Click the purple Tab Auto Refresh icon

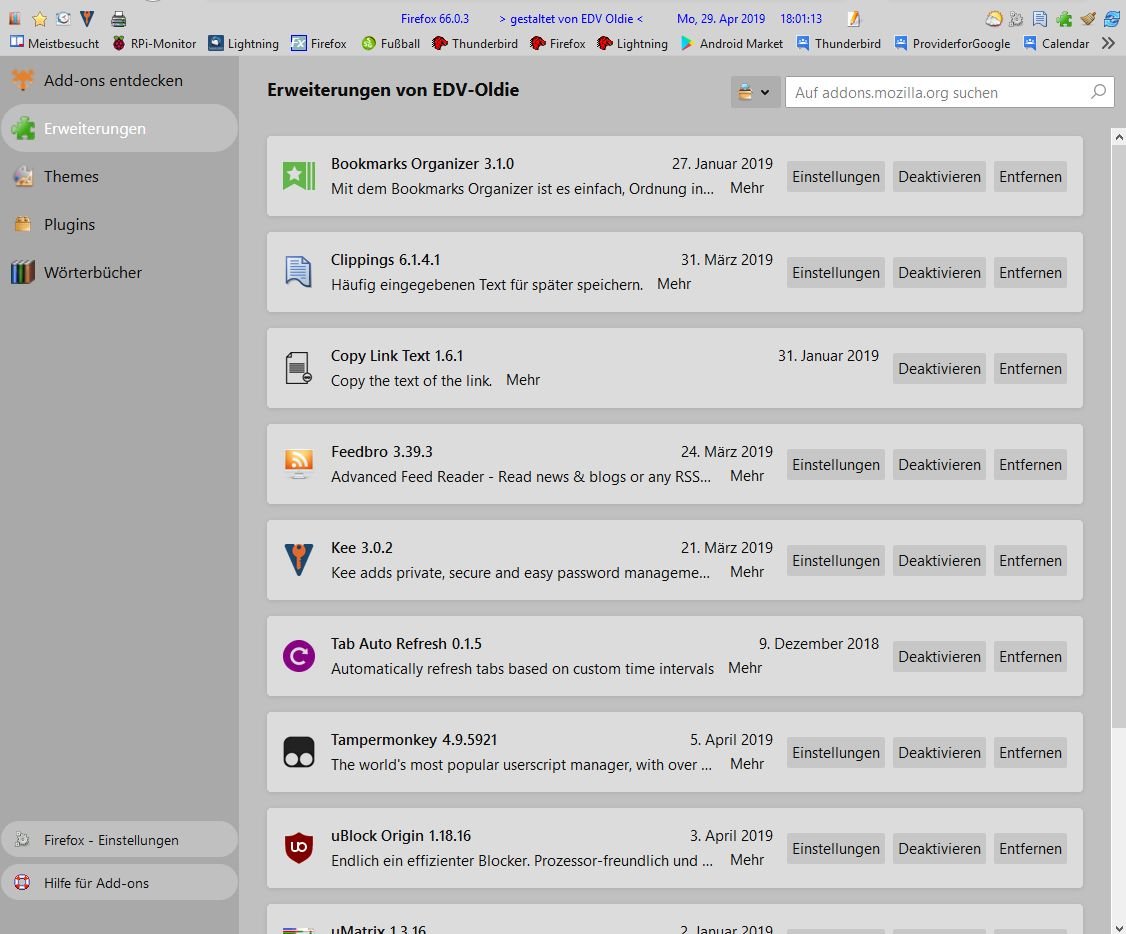click(299, 655)
